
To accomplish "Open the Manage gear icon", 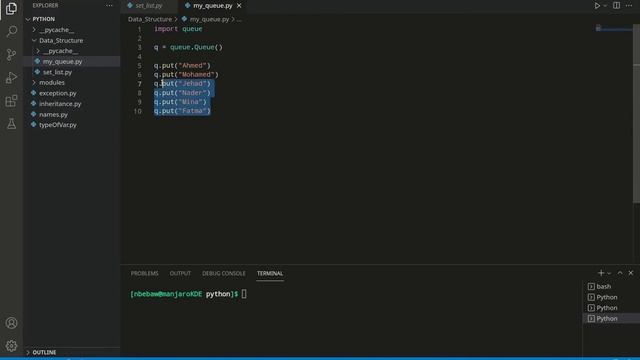I will click(11, 346).
